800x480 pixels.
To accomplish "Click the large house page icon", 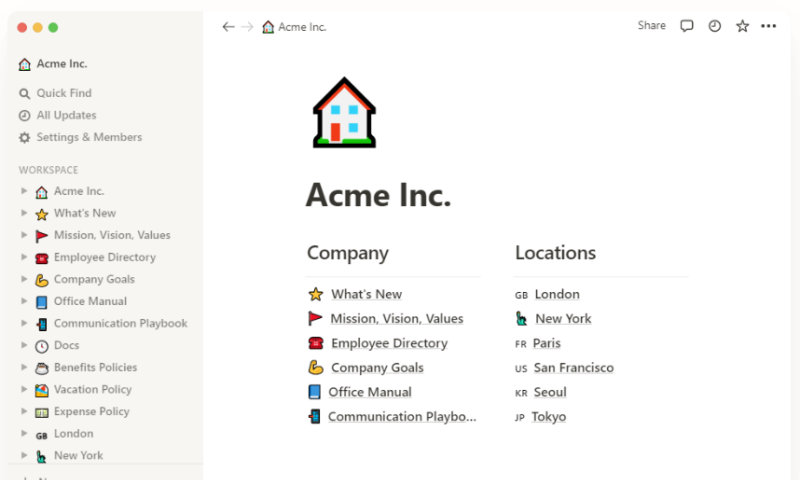I will click(x=344, y=113).
